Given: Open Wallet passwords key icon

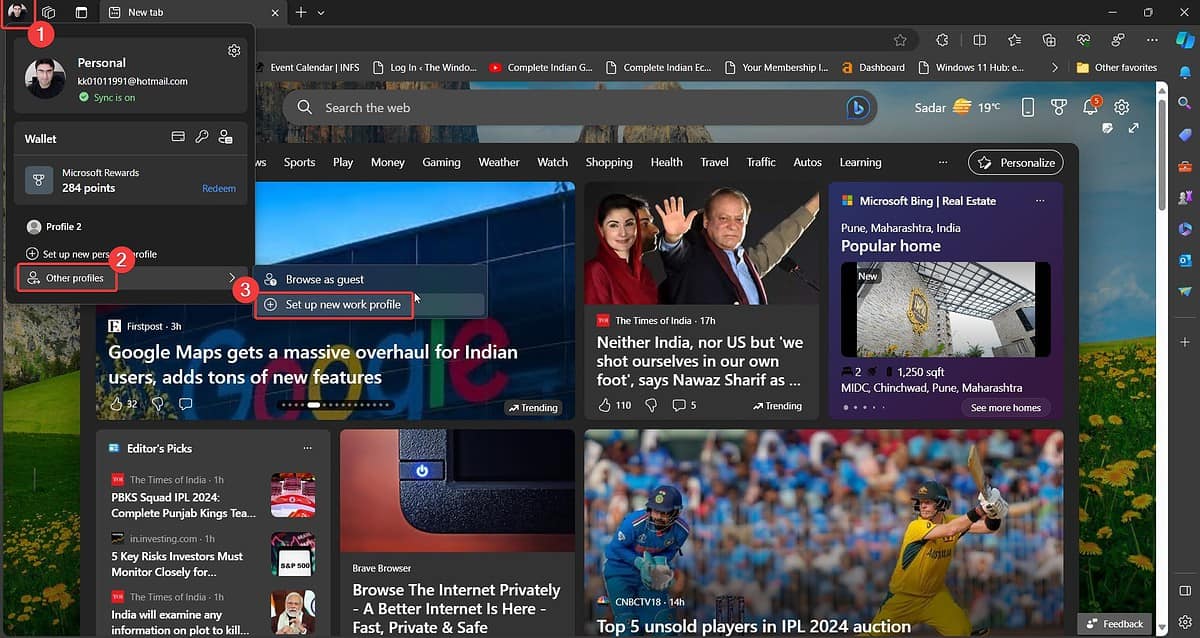Looking at the screenshot, I should click(202, 137).
